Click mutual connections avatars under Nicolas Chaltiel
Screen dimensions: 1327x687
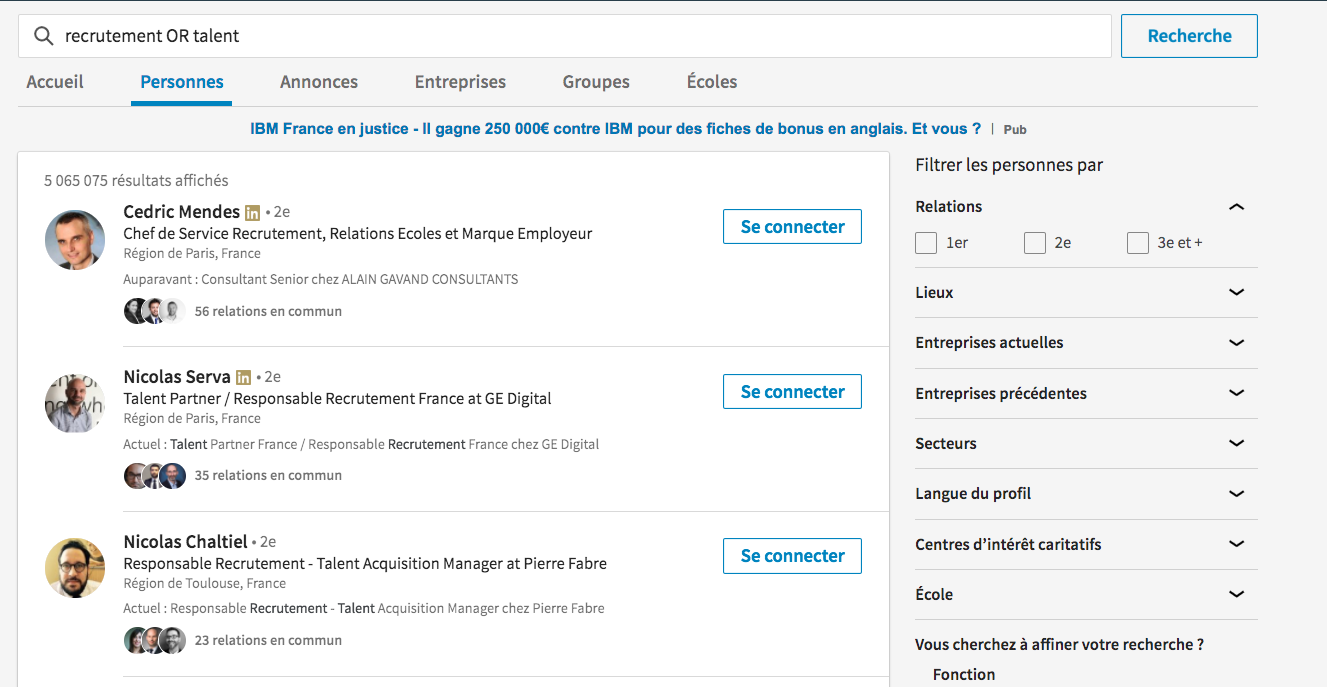(154, 640)
